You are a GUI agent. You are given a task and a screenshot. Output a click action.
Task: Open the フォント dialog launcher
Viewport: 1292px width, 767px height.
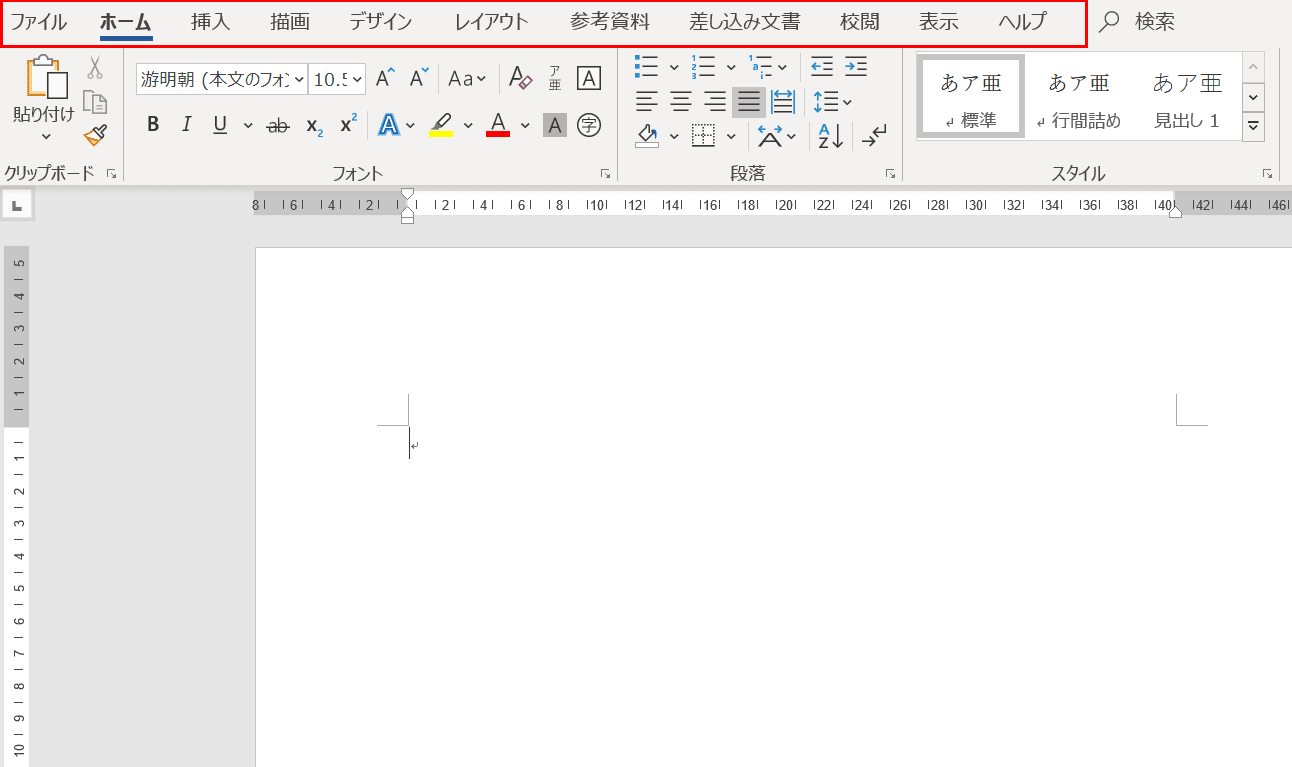click(605, 174)
